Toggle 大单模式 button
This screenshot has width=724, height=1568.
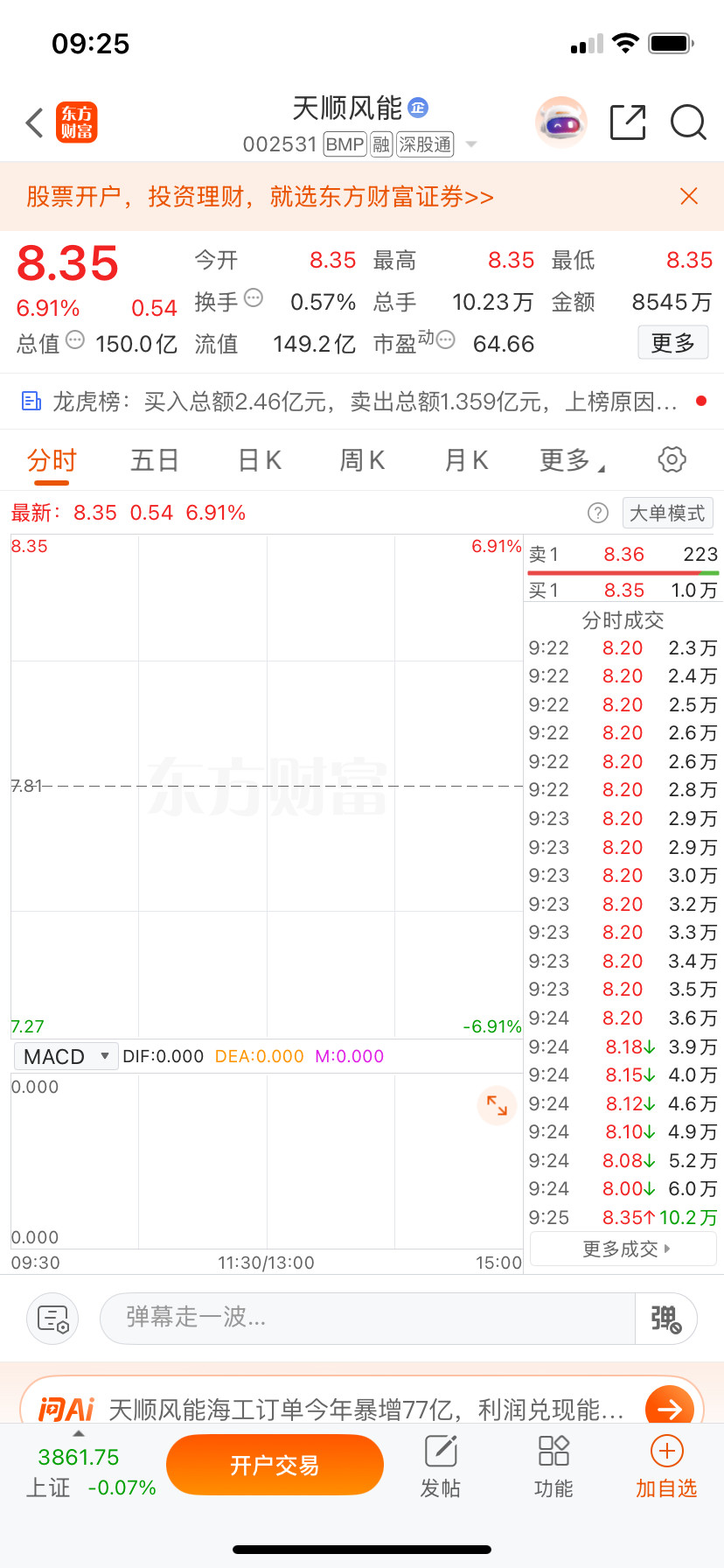coord(667,513)
